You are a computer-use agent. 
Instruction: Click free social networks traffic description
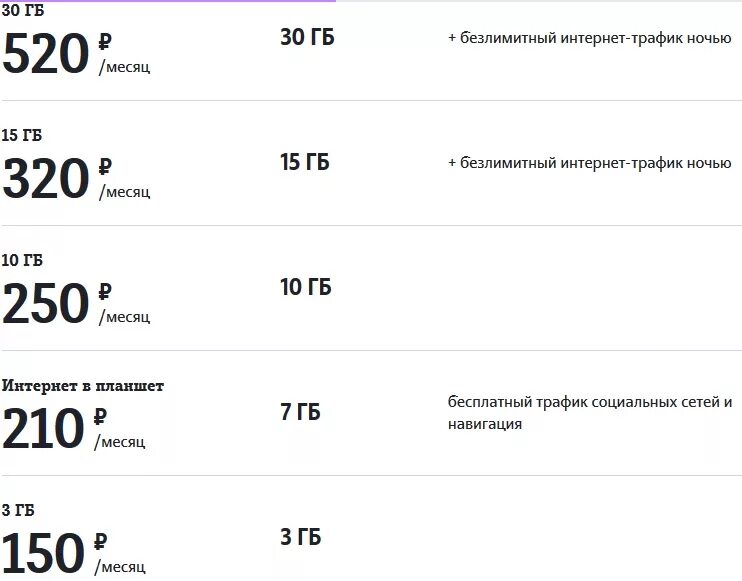click(590, 413)
